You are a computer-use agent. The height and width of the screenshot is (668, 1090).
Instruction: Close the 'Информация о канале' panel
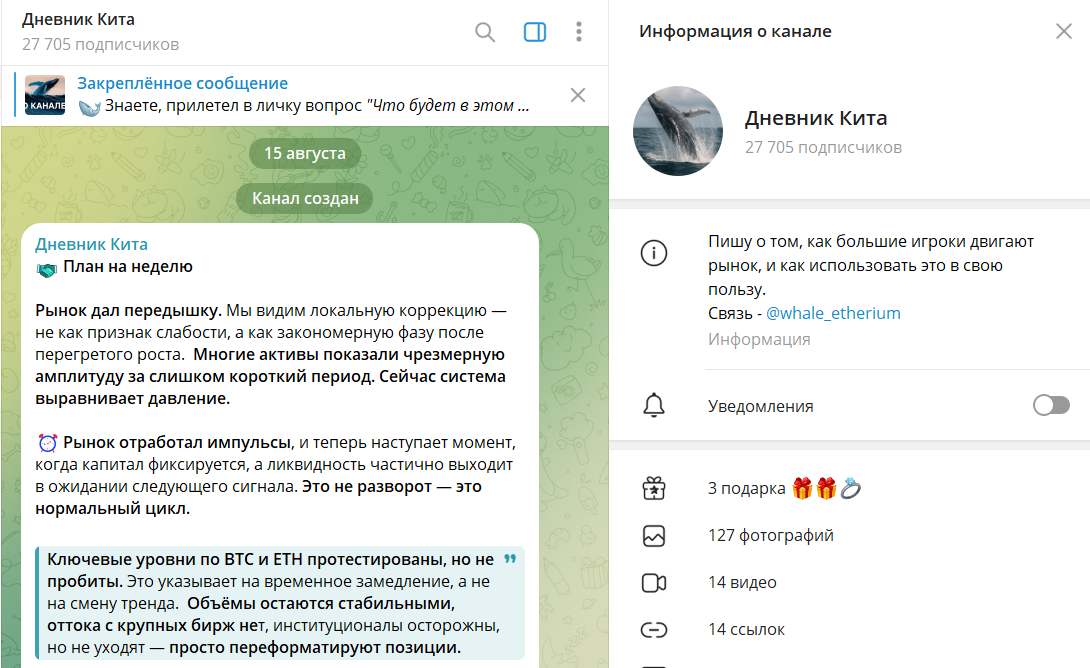point(1063,31)
